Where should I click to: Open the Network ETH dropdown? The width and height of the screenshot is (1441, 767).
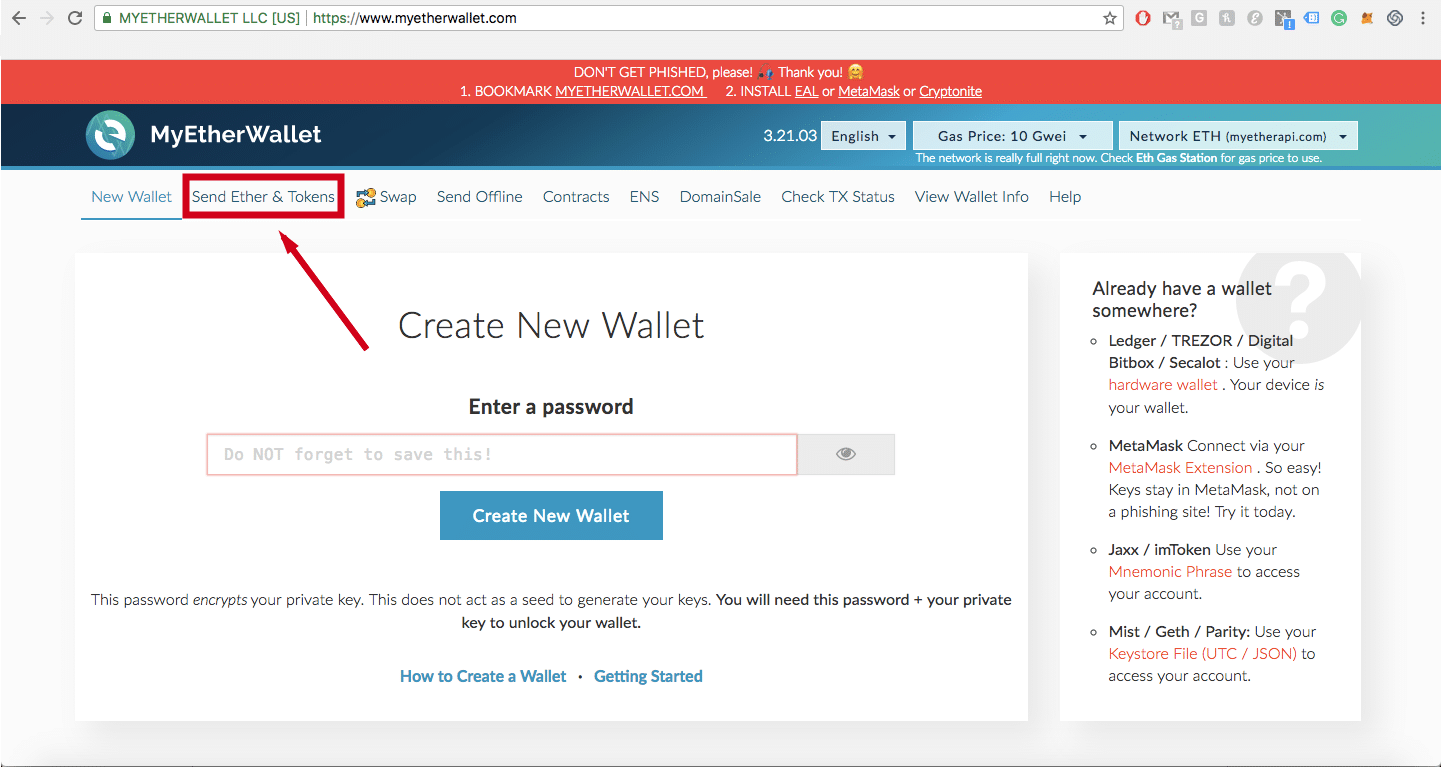[1238, 136]
